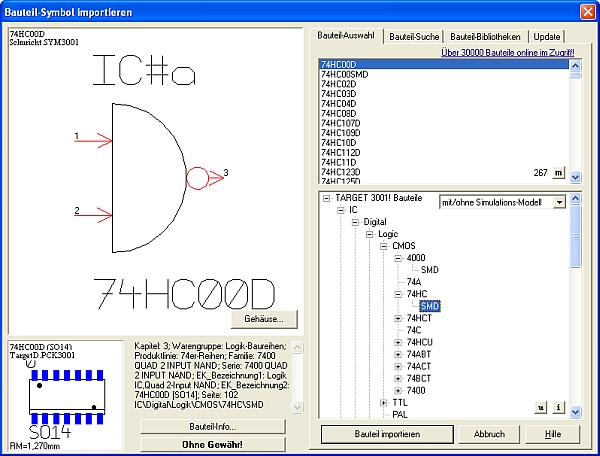Click the small 'm' button in parts list
The width and height of the screenshot is (600, 456).
click(x=558, y=172)
